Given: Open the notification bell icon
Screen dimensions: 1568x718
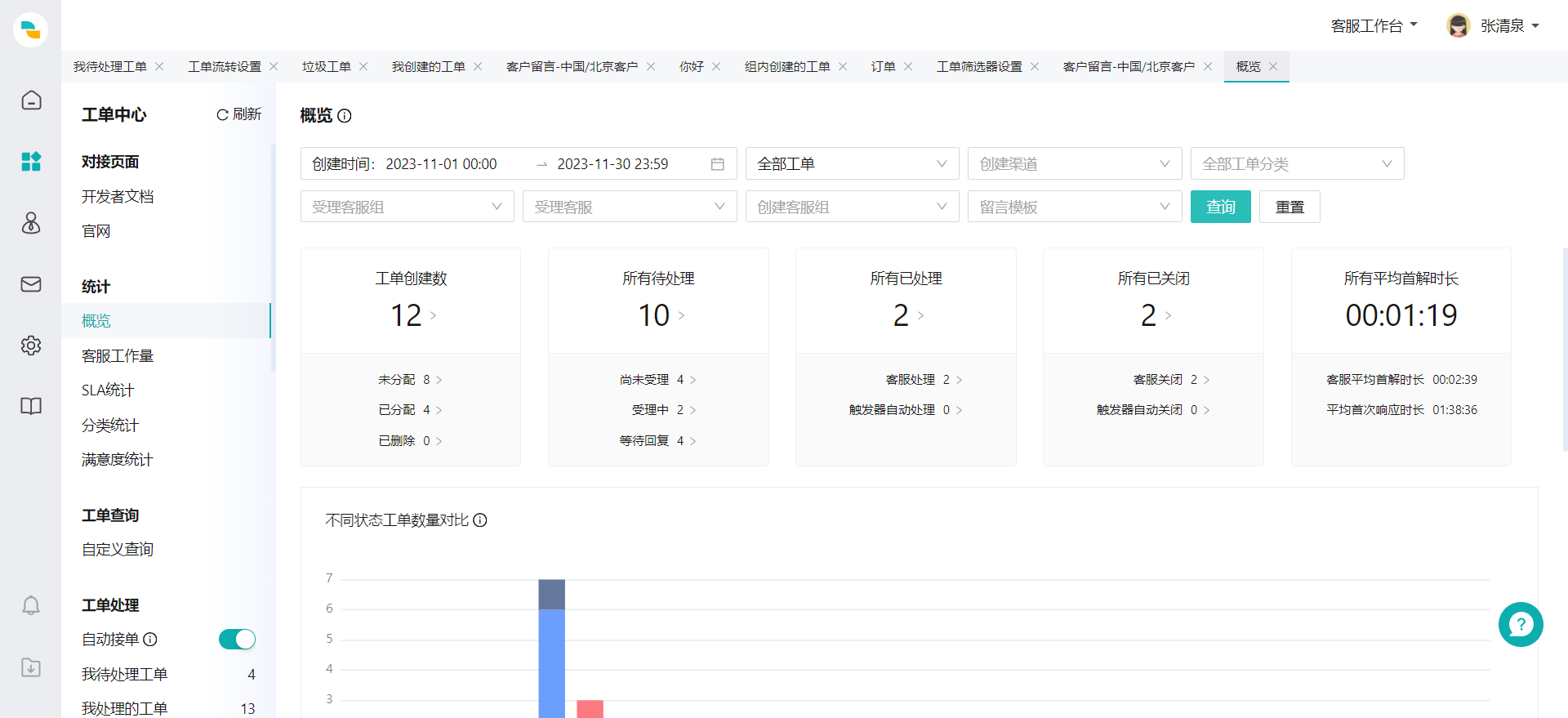Looking at the screenshot, I should tap(31, 605).
